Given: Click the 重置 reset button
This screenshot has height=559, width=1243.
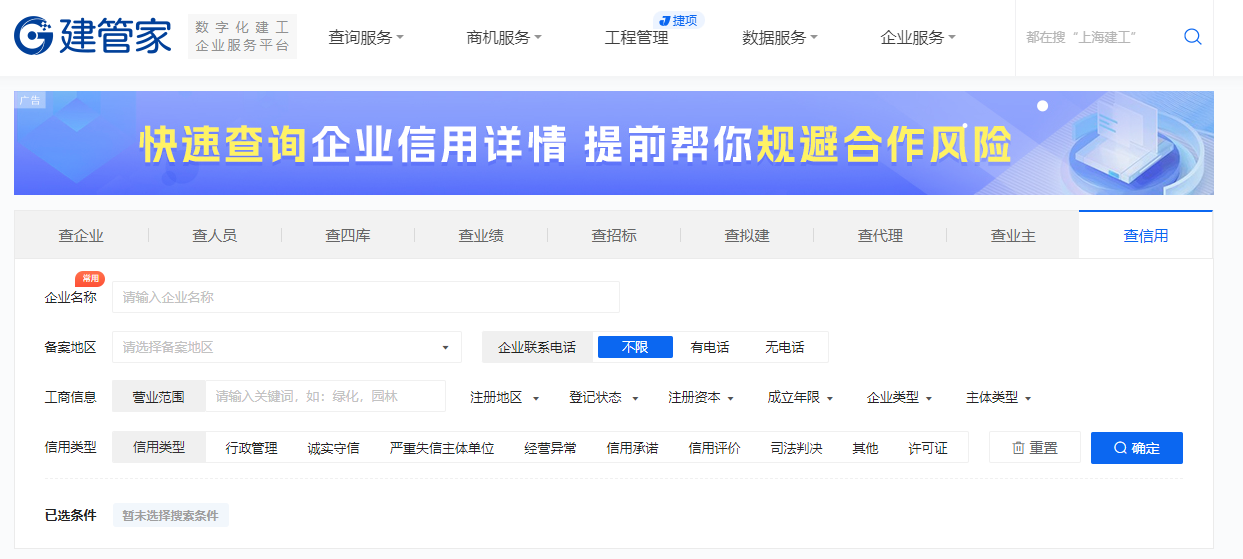Looking at the screenshot, I should click(x=1035, y=448).
